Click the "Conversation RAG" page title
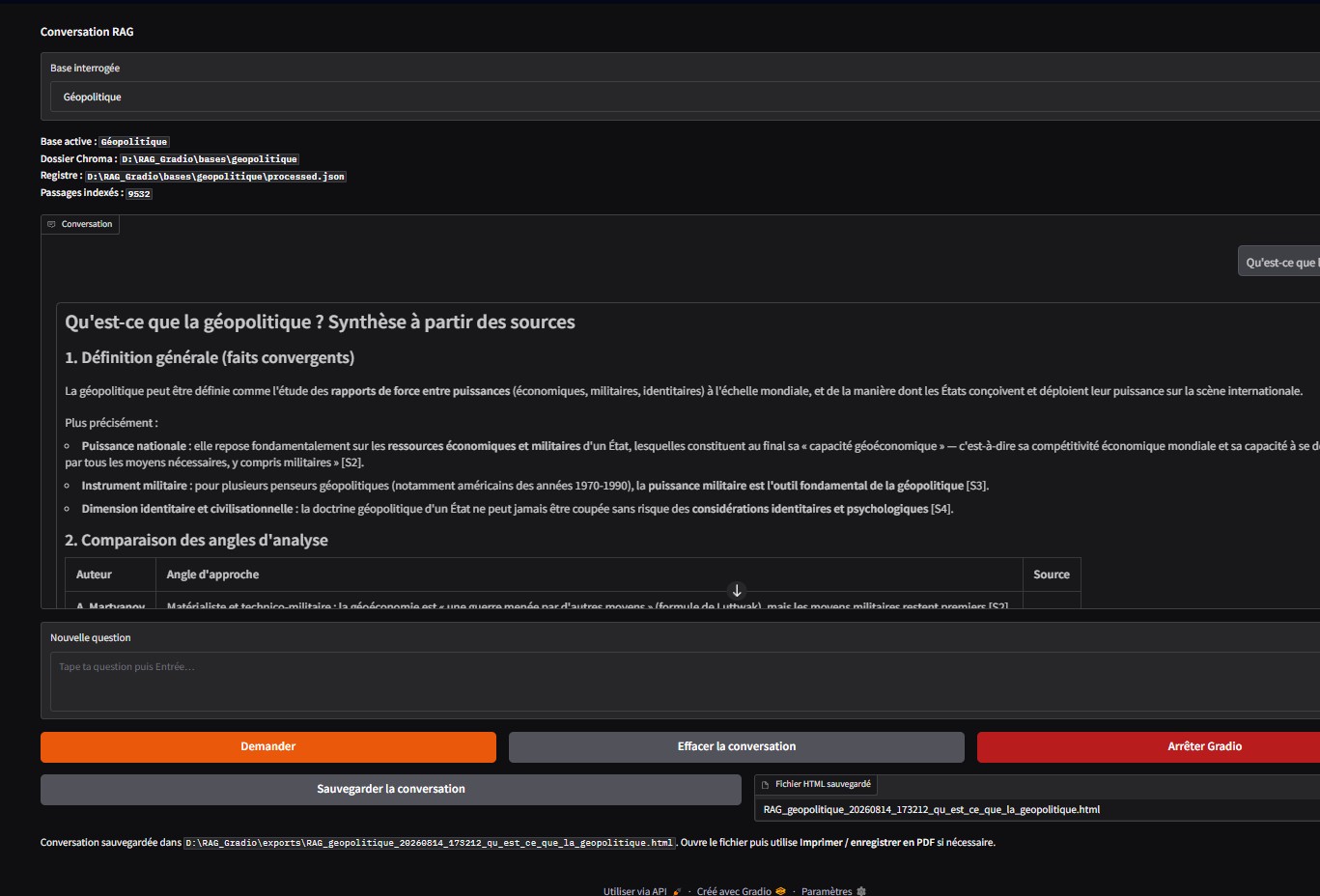1320x896 pixels. click(x=87, y=32)
